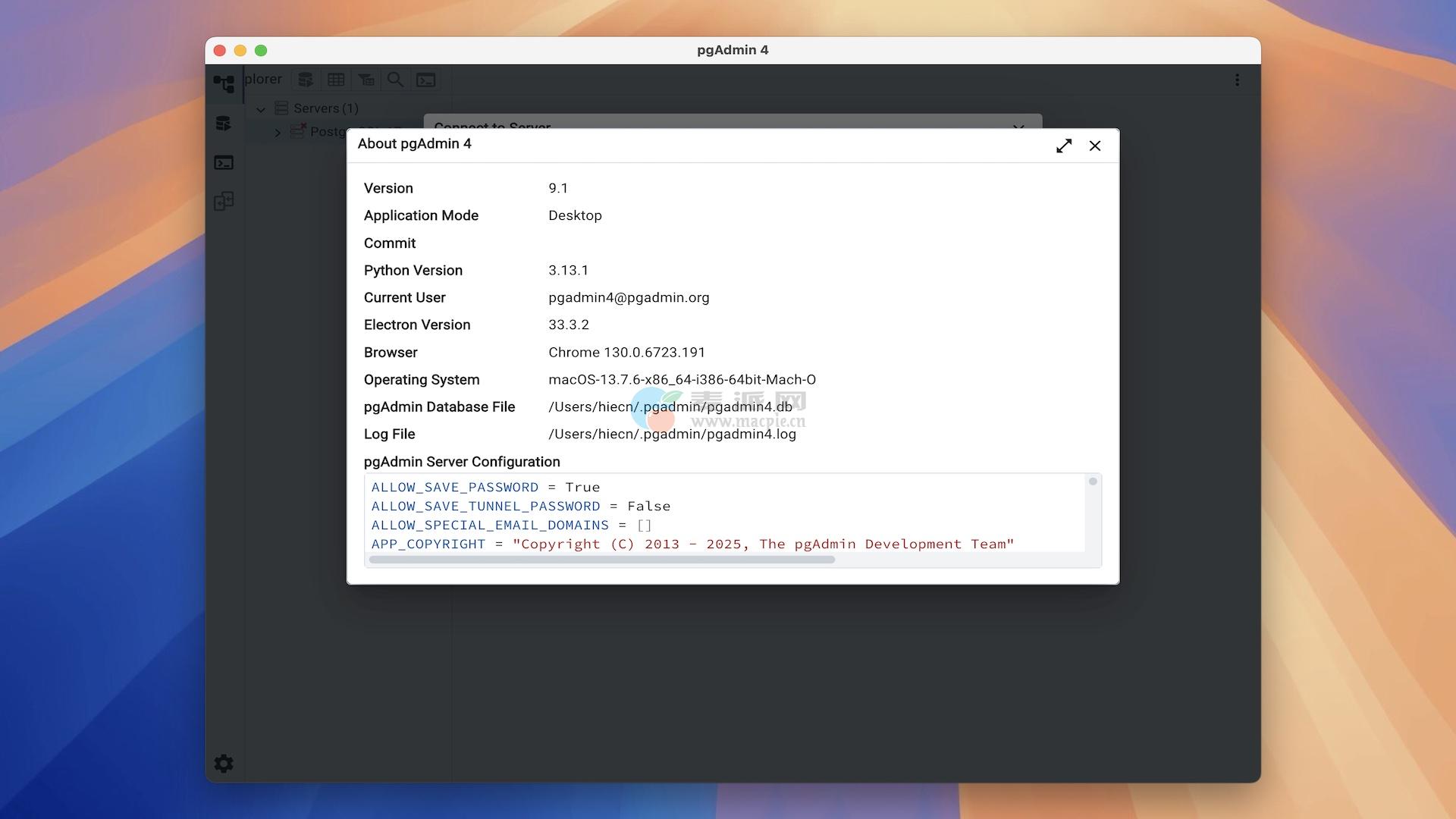Click the View Data table icon

336,80
